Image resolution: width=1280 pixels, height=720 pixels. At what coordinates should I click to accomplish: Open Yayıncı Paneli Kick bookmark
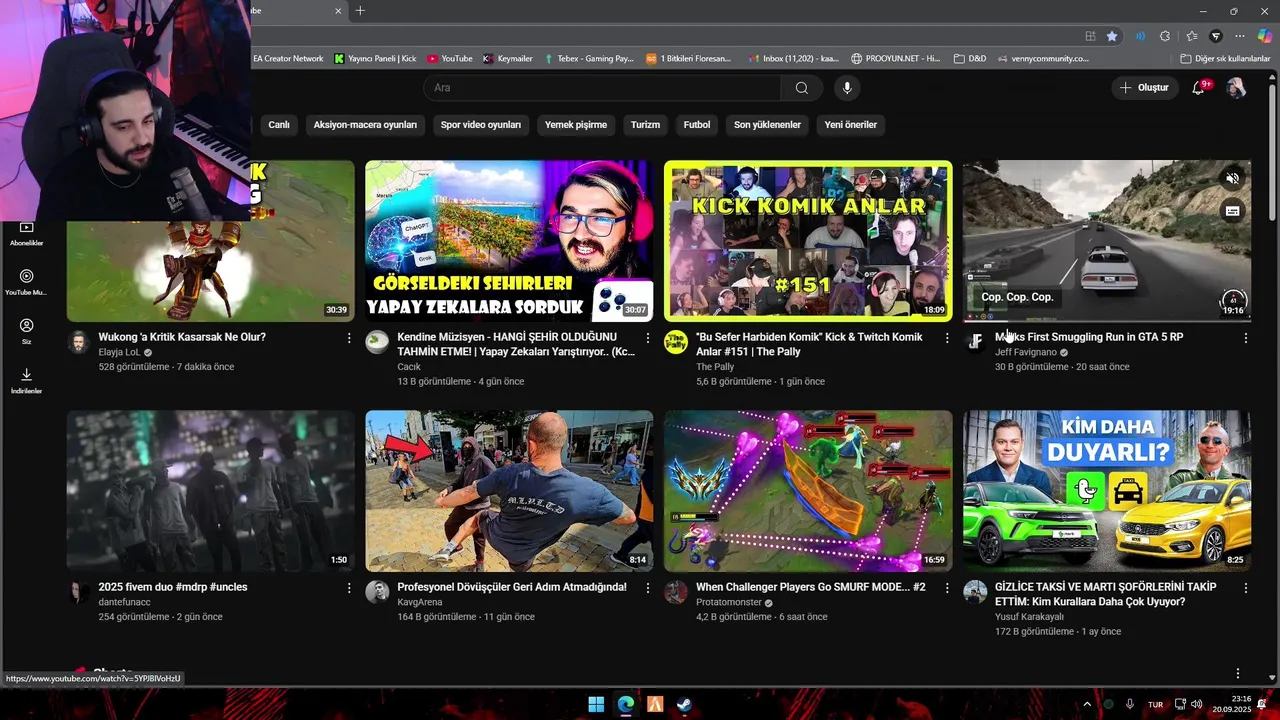(375, 59)
